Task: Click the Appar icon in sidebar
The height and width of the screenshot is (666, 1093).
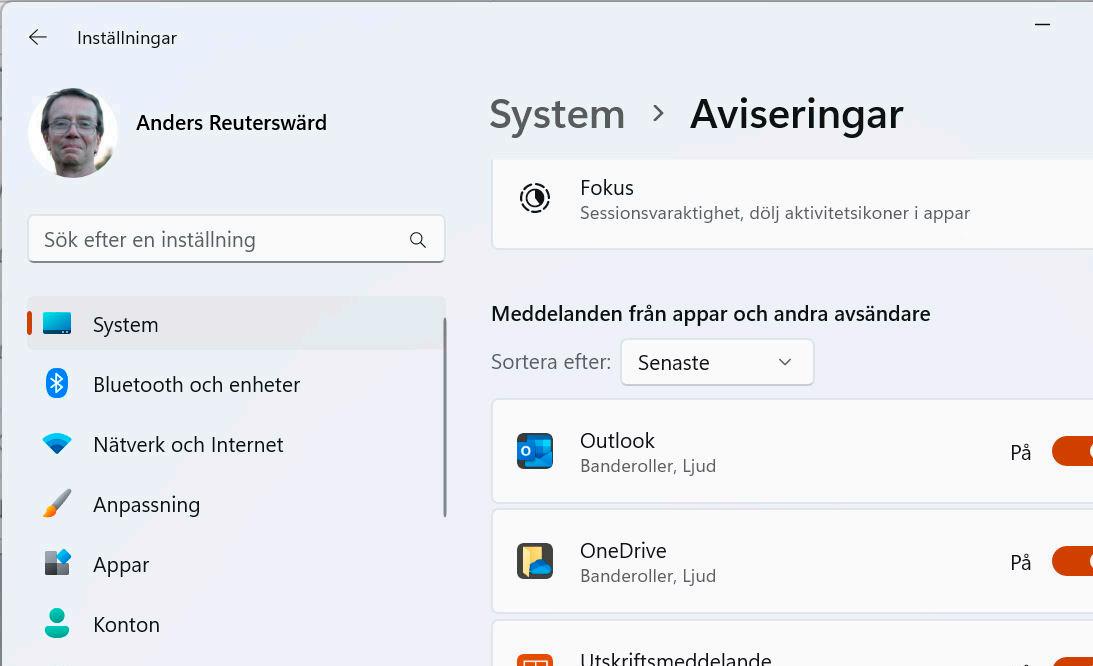Action: (57, 564)
